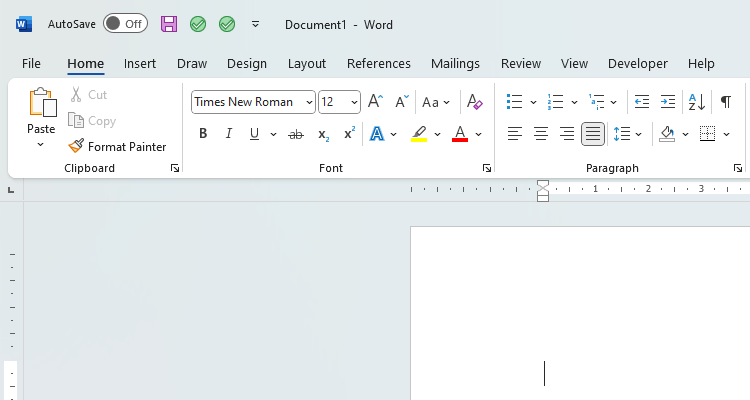Open the Developer tab
Viewport: 750px width, 400px height.
638,64
